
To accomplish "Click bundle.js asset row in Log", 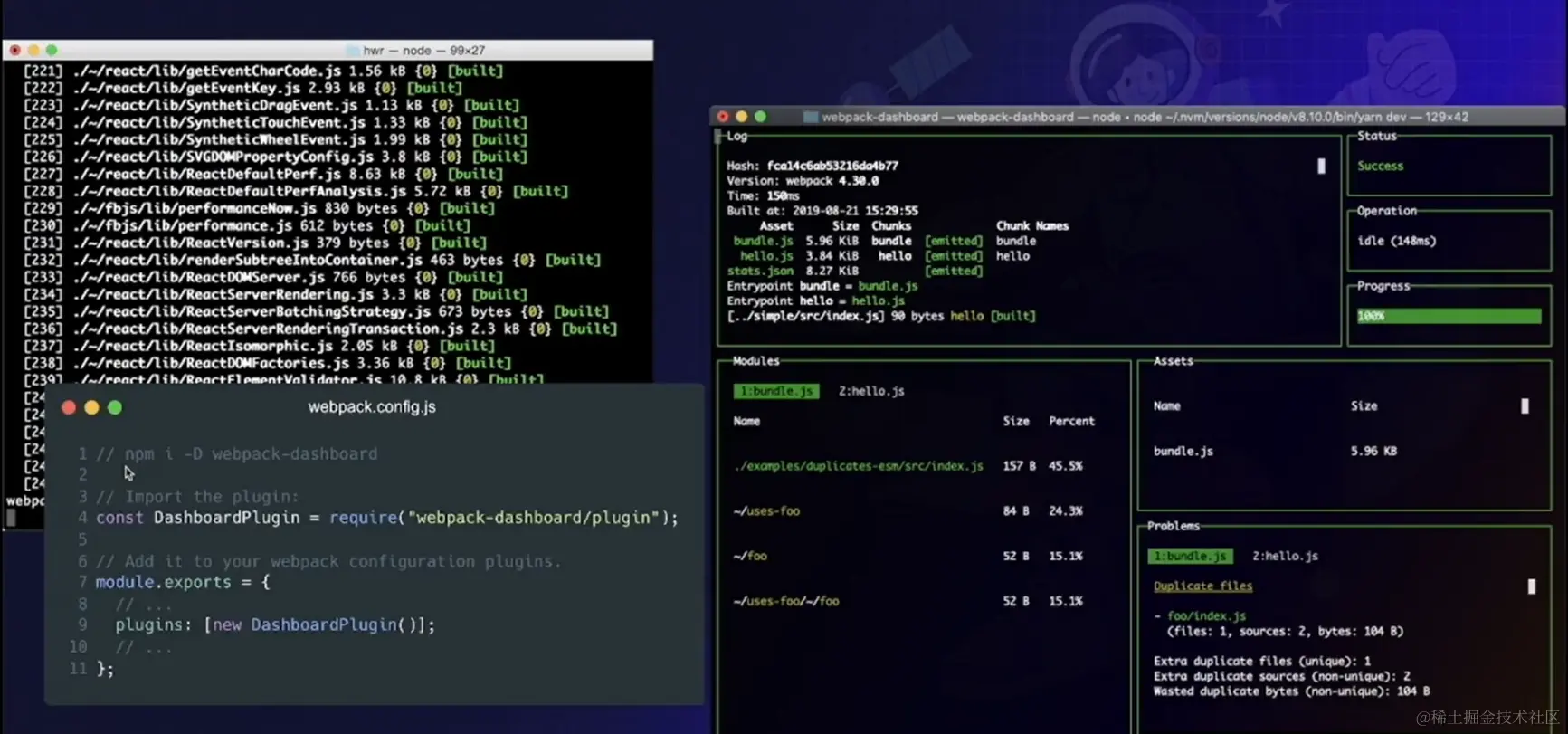I will (x=884, y=241).
